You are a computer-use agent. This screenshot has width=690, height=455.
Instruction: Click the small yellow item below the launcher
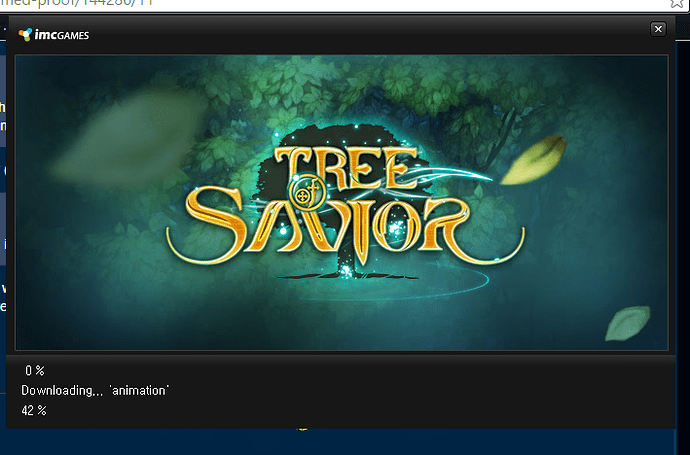(300, 431)
